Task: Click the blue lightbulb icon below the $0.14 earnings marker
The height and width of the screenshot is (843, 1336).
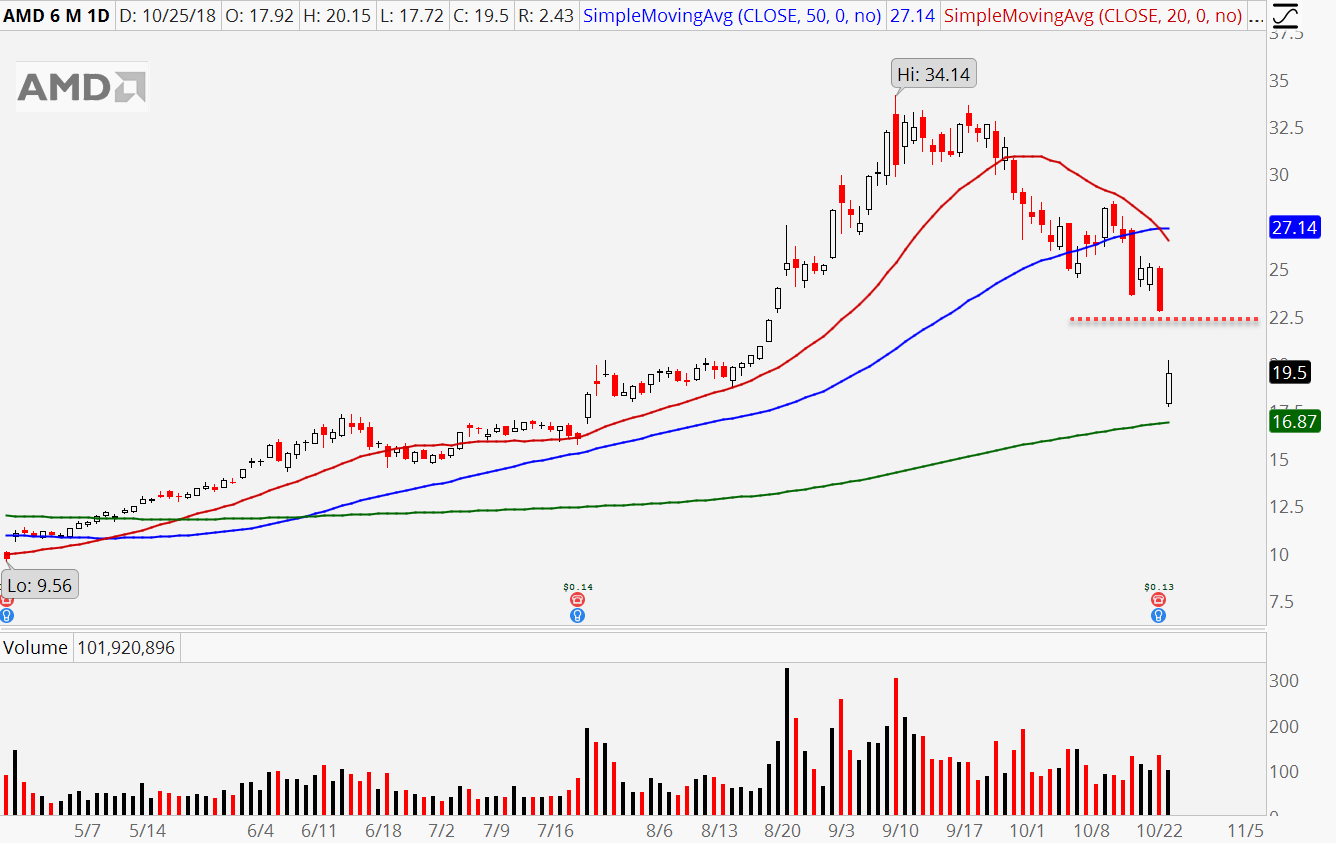Action: click(x=577, y=615)
